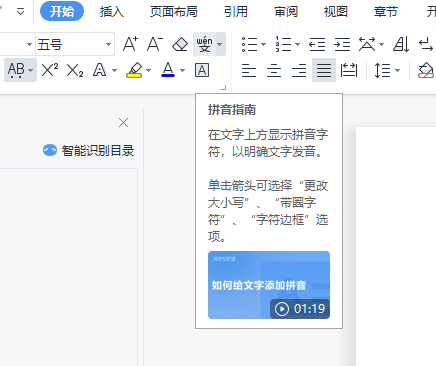The width and height of the screenshot is (436, 366).
Task: Play 如何给文字添加拼音 tutorial video
Action: pos(269,285)
